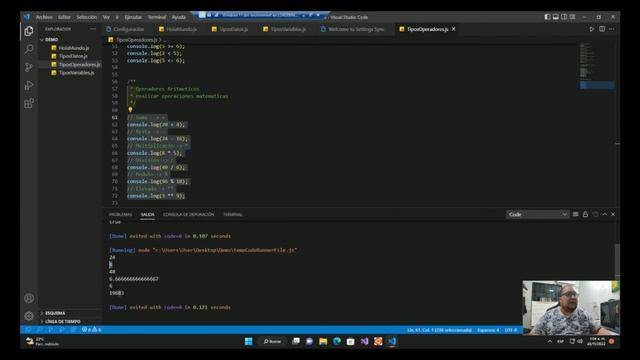Open the Archivo menu
Screen dimensions: 640x360
pos(44,17)
